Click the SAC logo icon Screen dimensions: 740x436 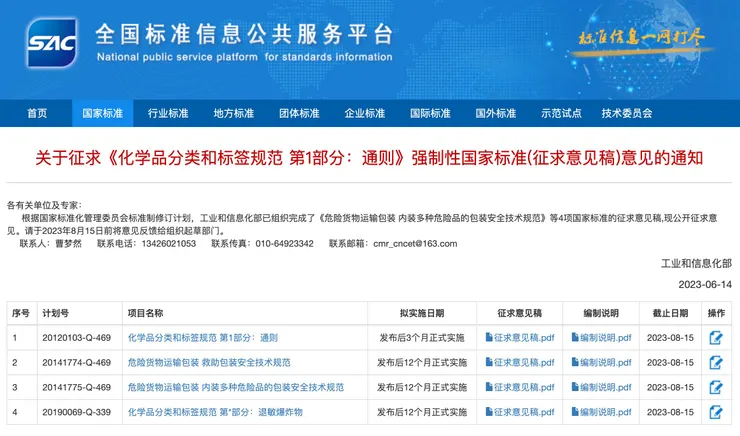pyautogui.click(x=52, y=43)
